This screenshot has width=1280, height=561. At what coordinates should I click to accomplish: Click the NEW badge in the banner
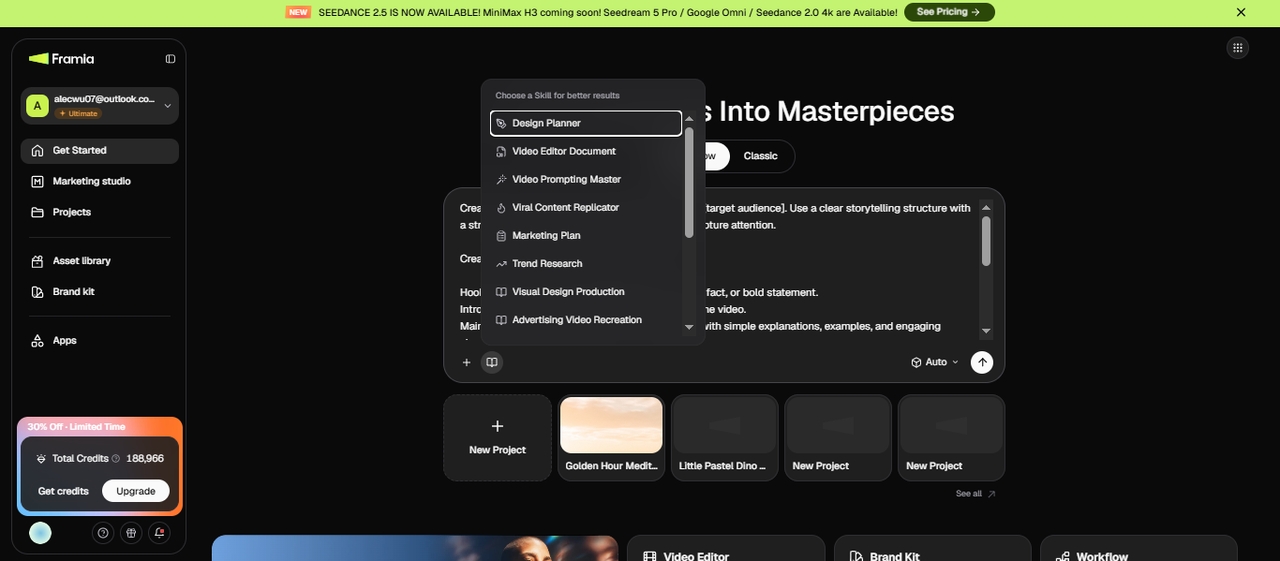[x=298, y=12]
